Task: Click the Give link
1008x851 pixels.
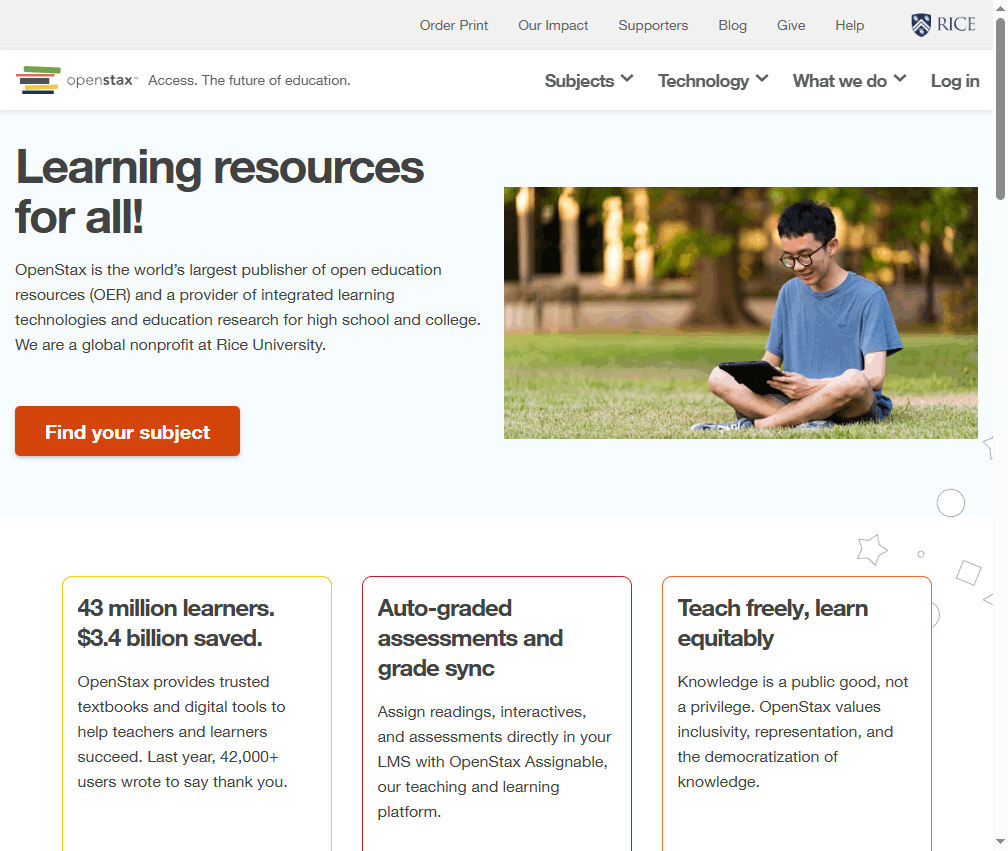Action: [790, 25]
